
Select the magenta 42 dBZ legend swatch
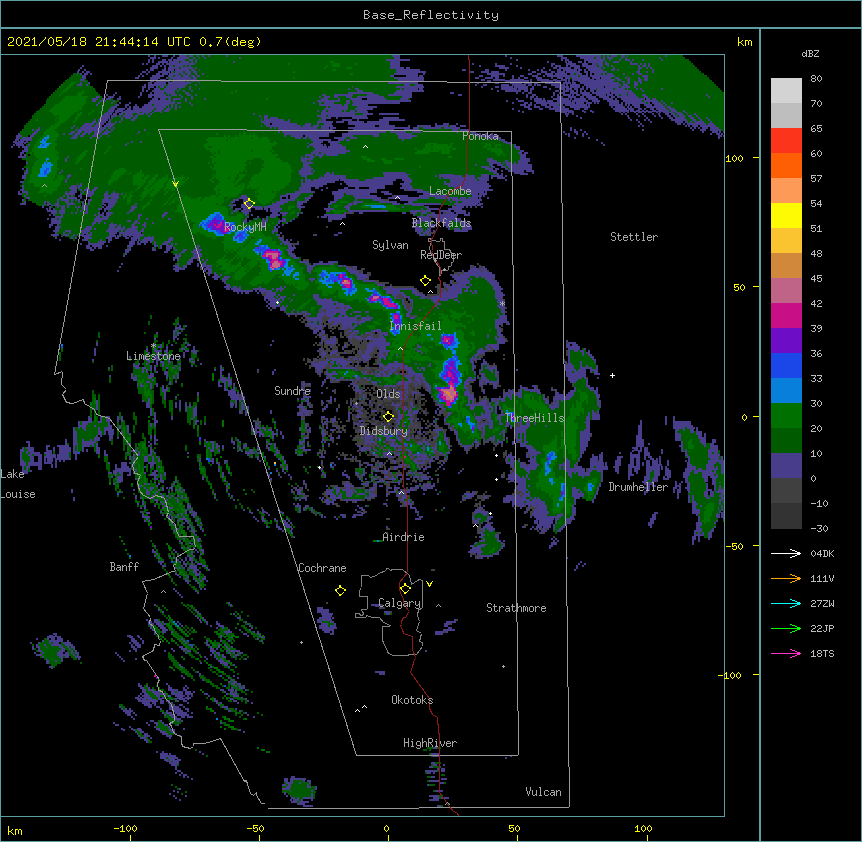pyautogui.click(x=786, y=315)
